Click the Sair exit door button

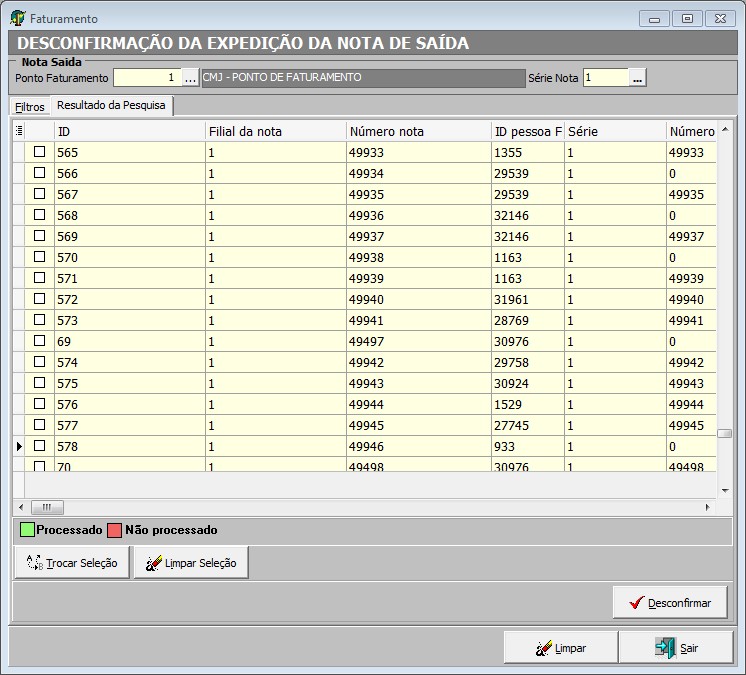click(677, 648)
